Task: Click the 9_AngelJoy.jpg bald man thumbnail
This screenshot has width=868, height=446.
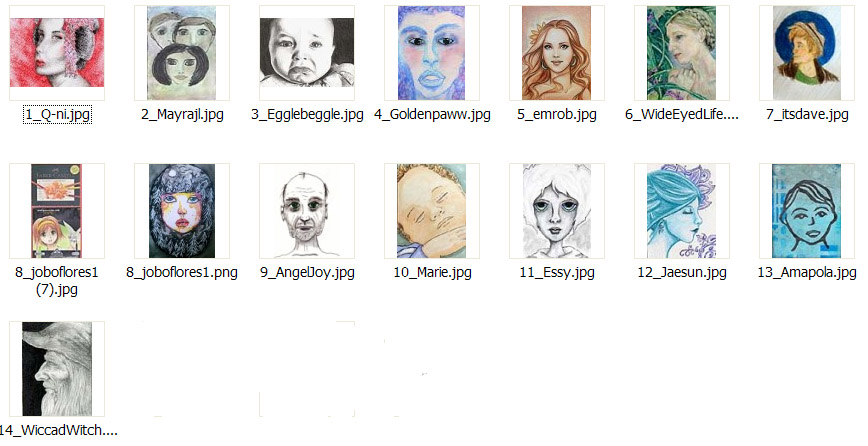Action: [x=307, y=211]
